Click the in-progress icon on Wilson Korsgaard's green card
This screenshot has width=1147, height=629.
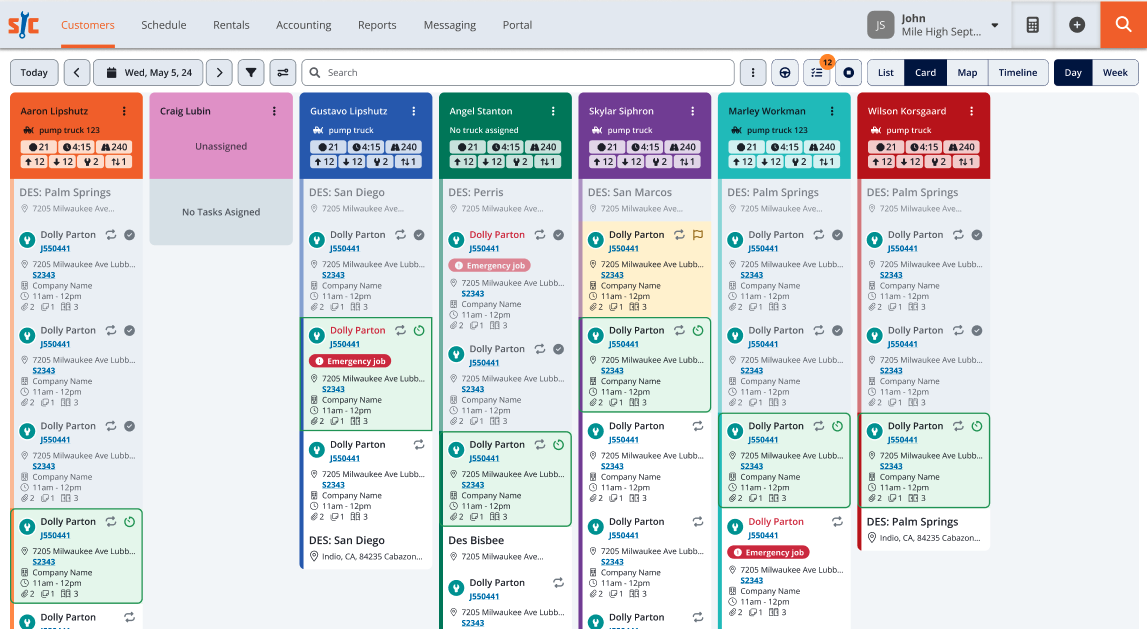click(x=977, y=426)
